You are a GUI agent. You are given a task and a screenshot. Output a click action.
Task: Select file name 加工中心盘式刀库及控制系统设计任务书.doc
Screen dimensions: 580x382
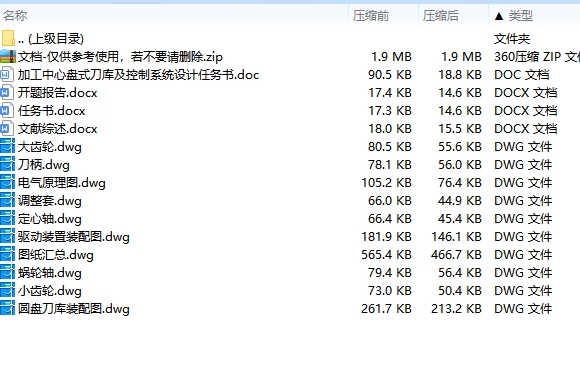[138, 75]
